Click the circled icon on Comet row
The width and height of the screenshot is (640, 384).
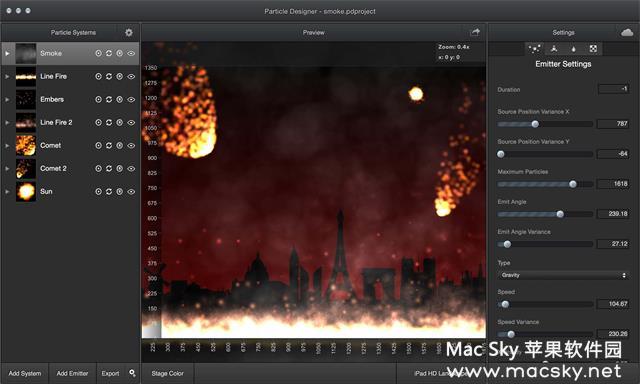click(120, 145)
